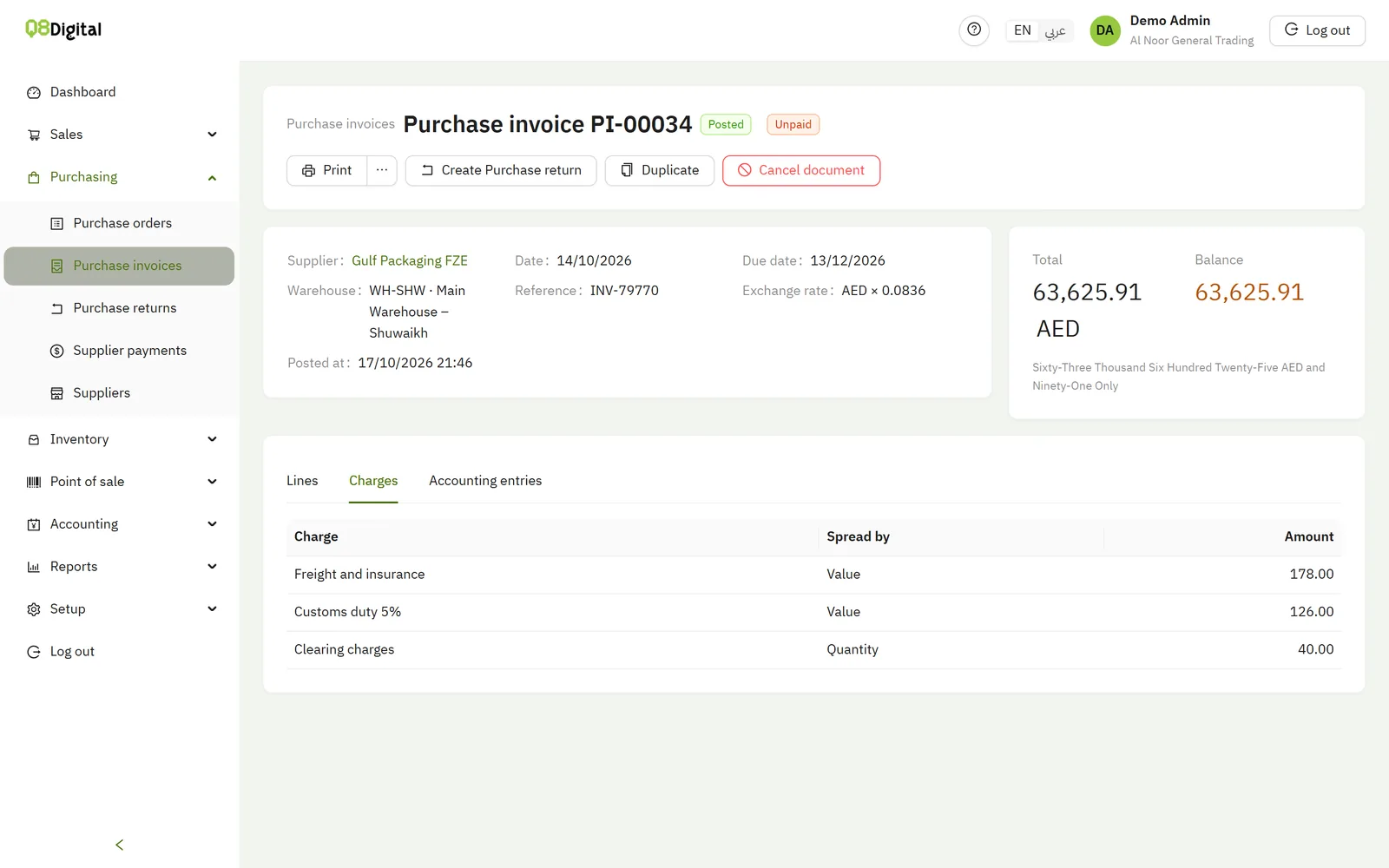
Task: Expand the Setup menu
Action: click(120, 609)
